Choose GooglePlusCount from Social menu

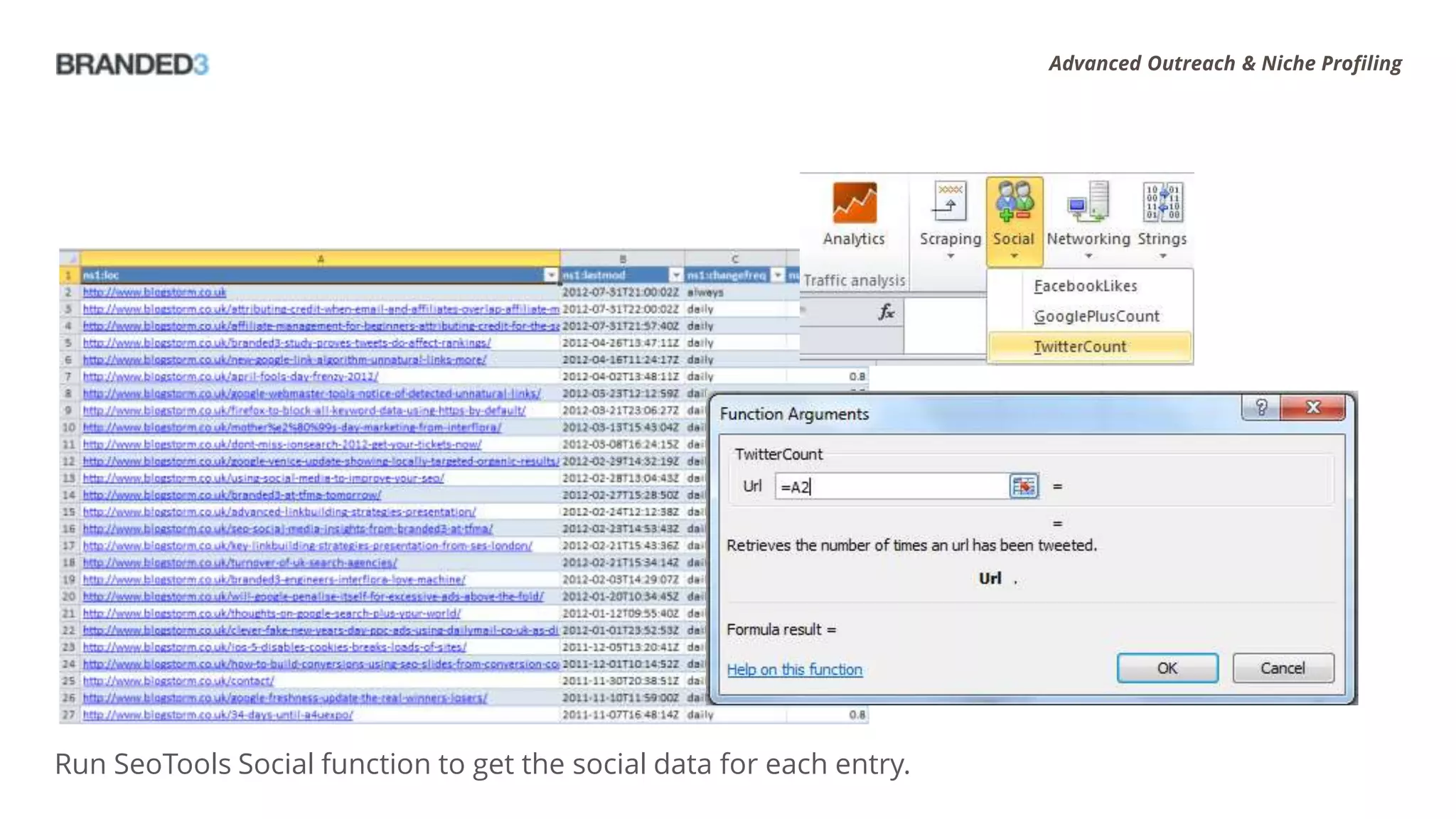pos(1096,316)
